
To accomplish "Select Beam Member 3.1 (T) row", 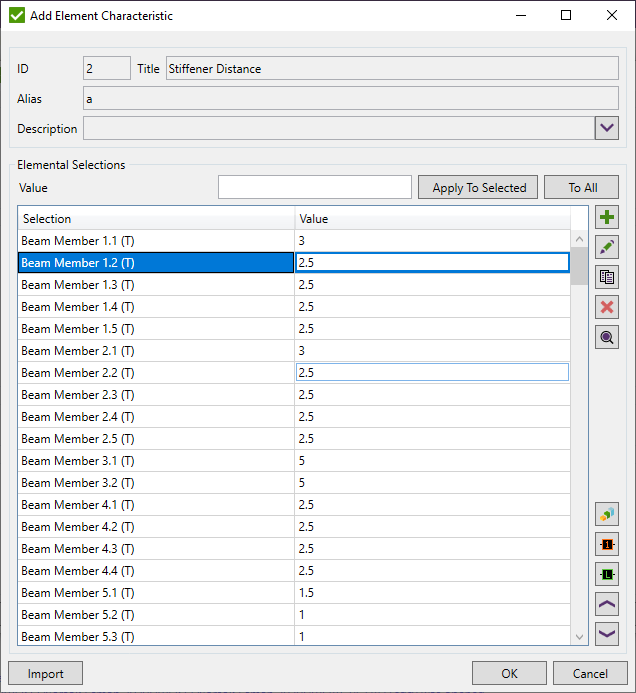I will tap(156, 461).
